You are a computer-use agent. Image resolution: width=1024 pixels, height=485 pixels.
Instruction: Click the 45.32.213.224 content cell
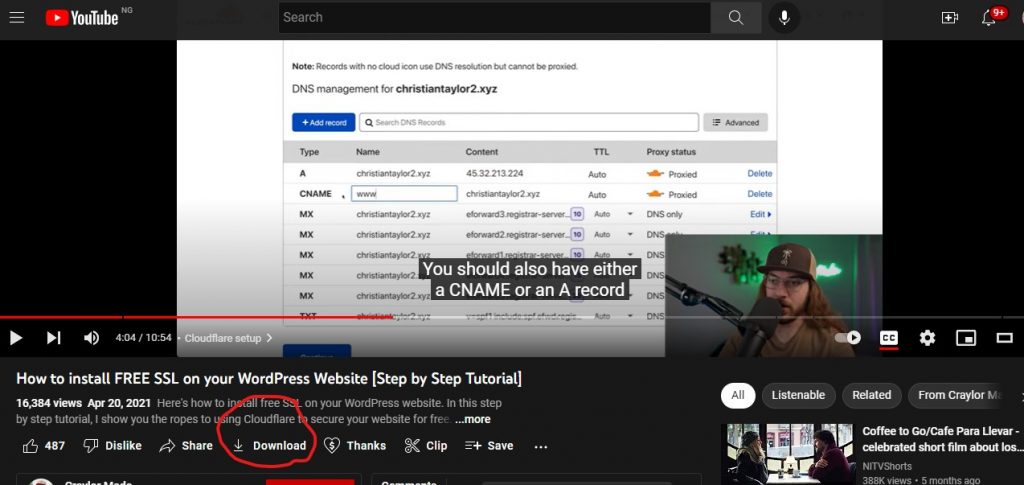click(494, 174)
